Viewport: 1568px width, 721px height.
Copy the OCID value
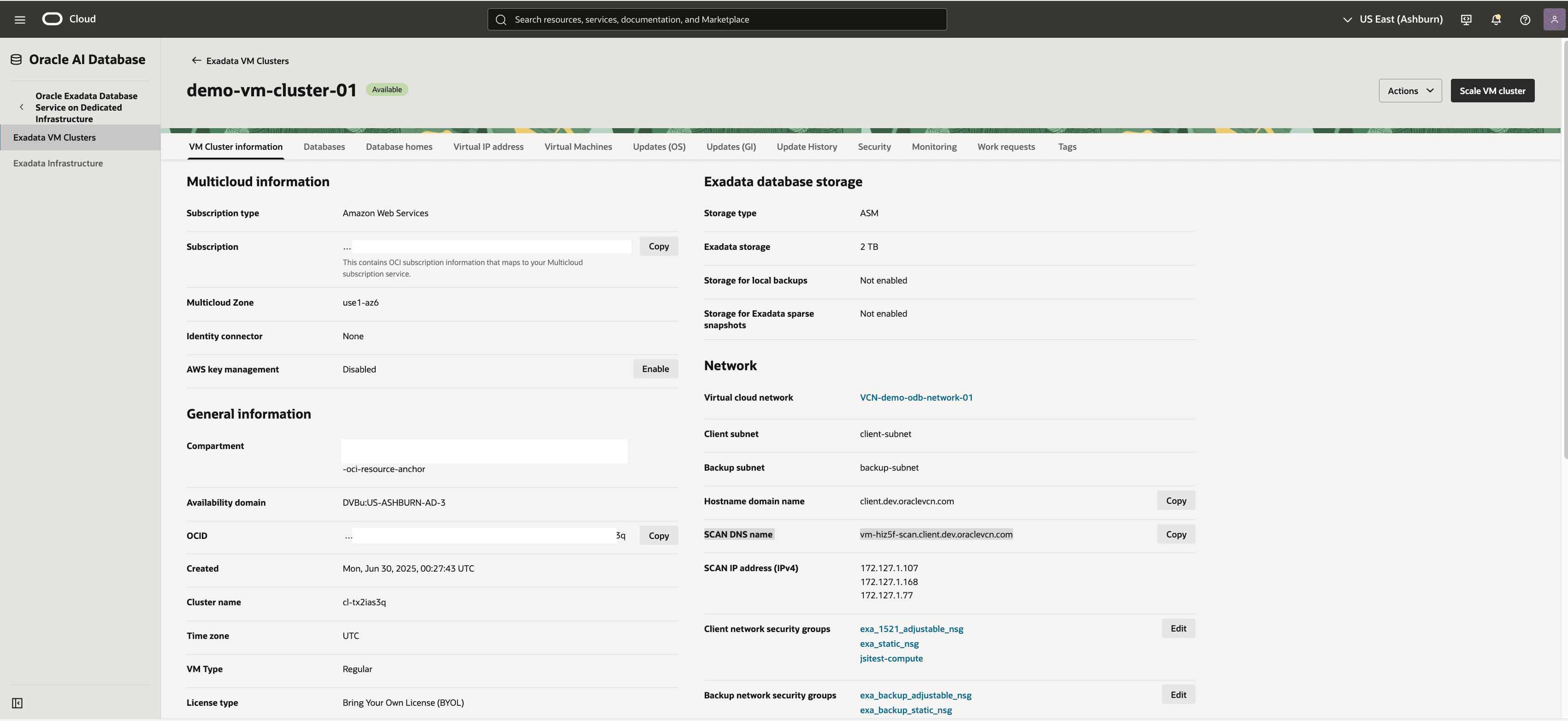point(658,536)
